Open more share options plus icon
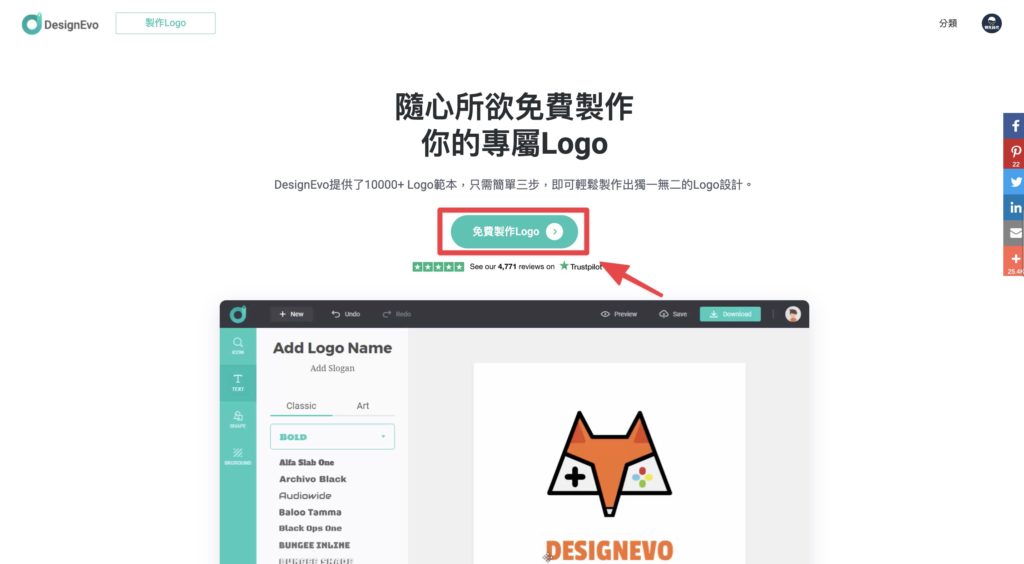The image size is (1024, 564). [x=1014, y=261]
